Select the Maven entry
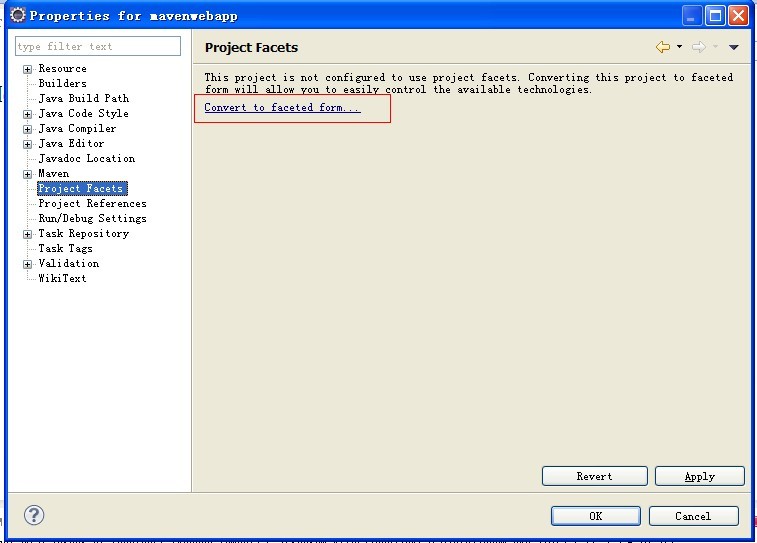The height and width of the screenshot is (543, 757). coord(54,173)
